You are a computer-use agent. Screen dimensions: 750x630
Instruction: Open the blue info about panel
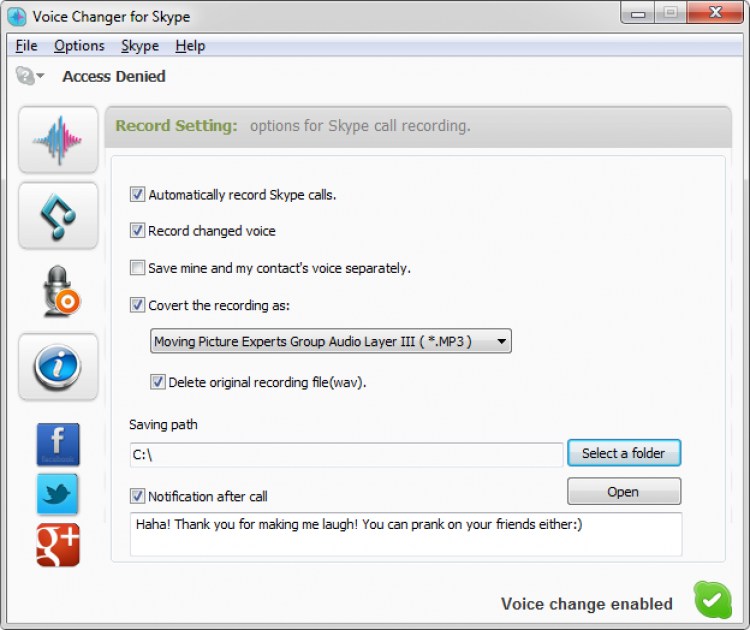[58, 367]
